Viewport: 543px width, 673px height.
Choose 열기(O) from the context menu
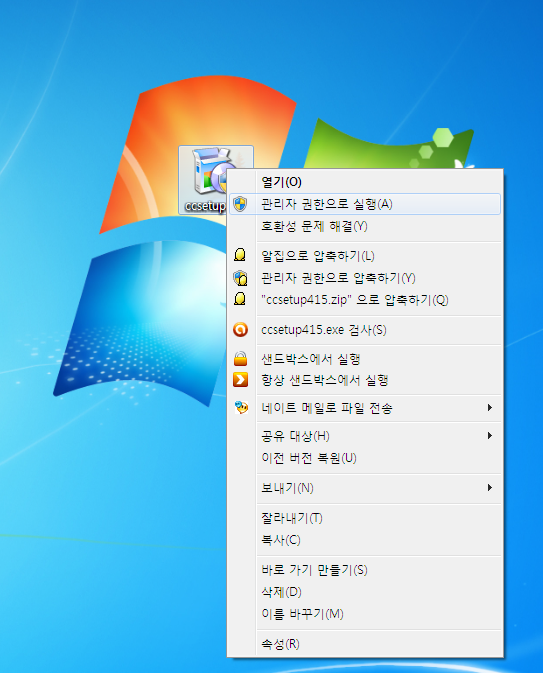click(x=365, y=182)
